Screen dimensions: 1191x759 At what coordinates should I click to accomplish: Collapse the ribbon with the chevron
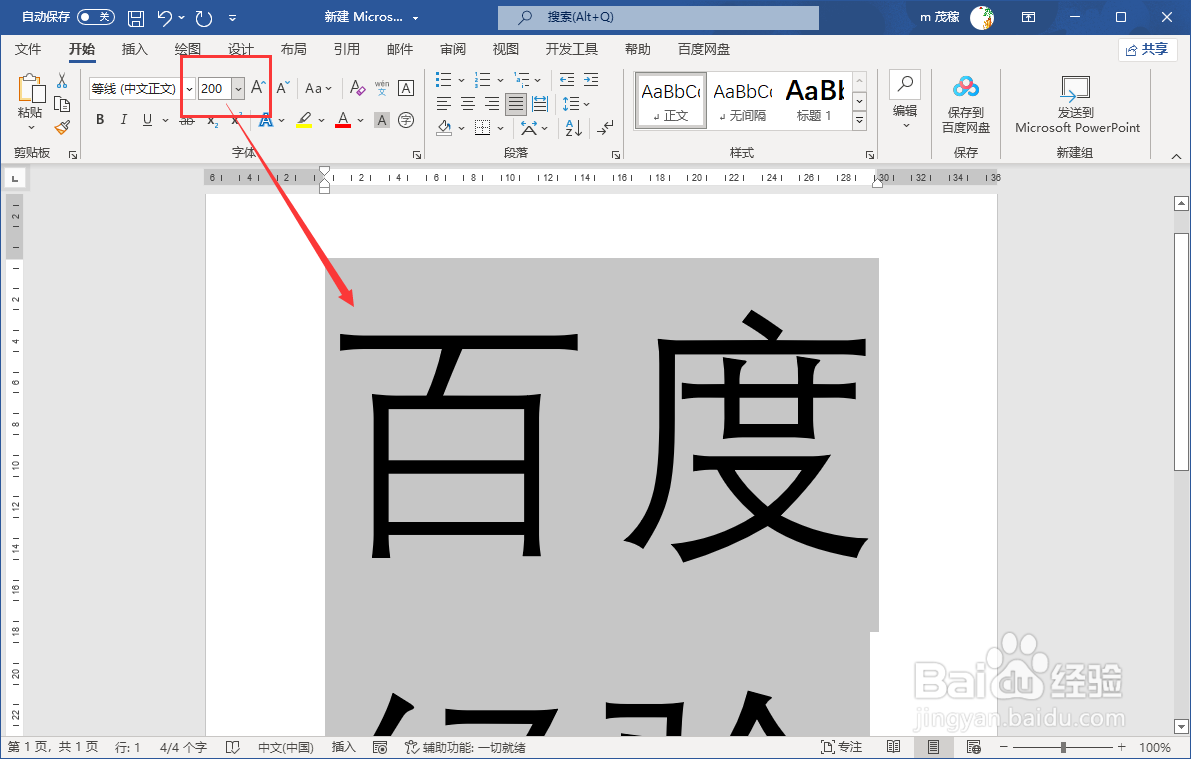[1177, 156]
